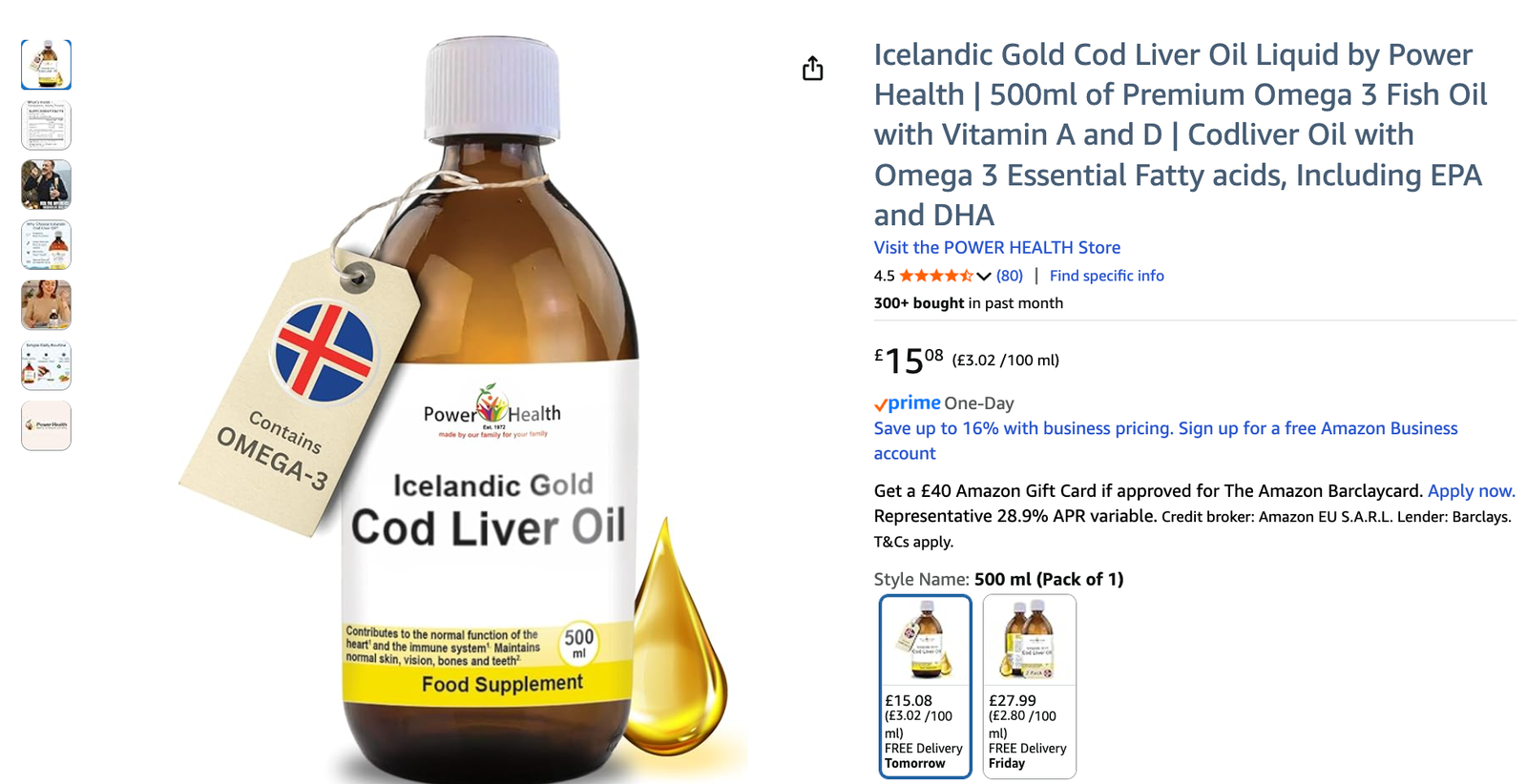
Task: Click the star rating icons
Action: pos(936,276)
